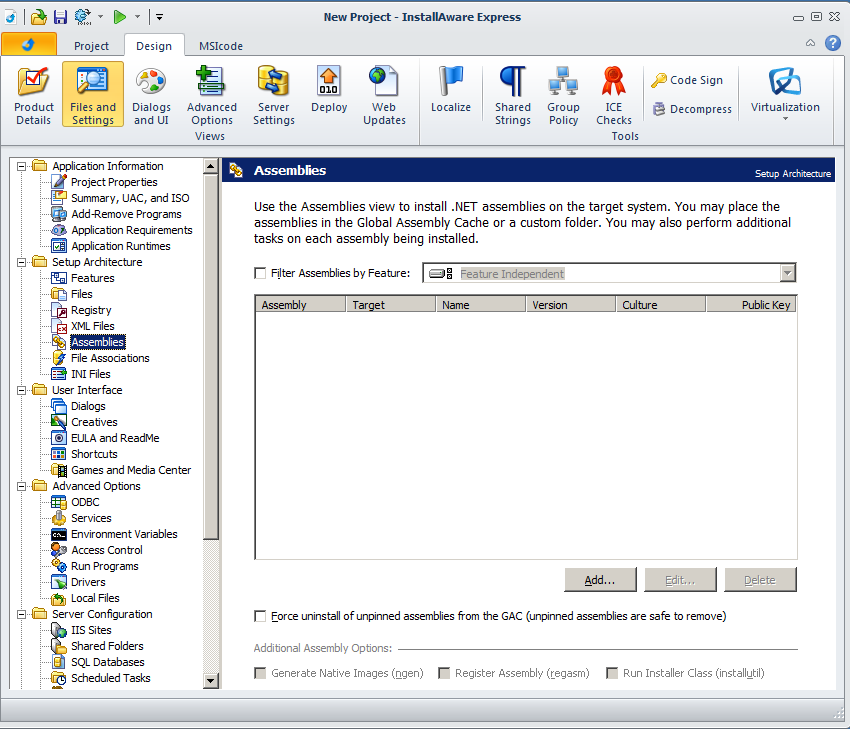Open Server Settings ribbon view
This screenshot has width=850, height=729.
pyautogui.click(x=274, y=95)
